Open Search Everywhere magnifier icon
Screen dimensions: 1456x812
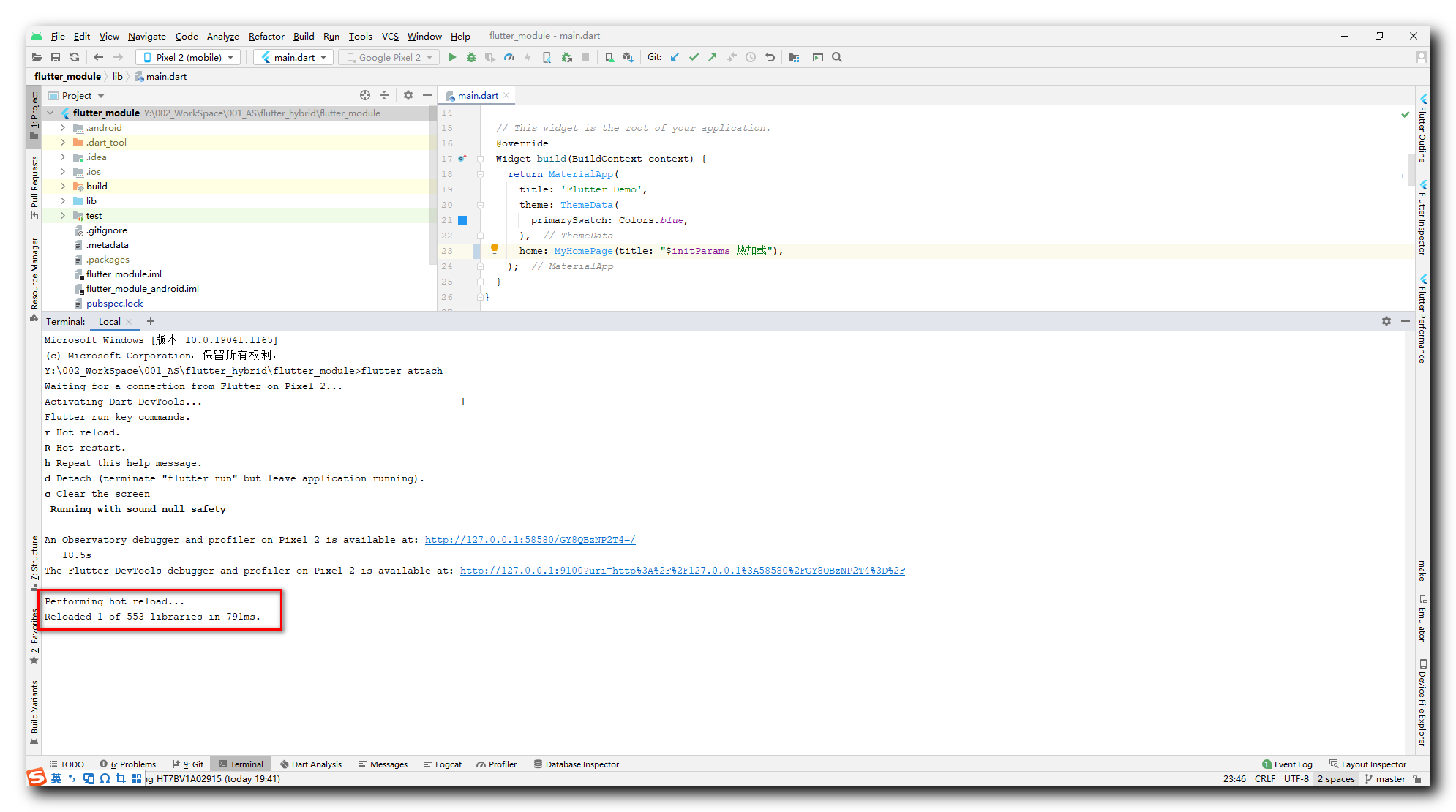837,57
